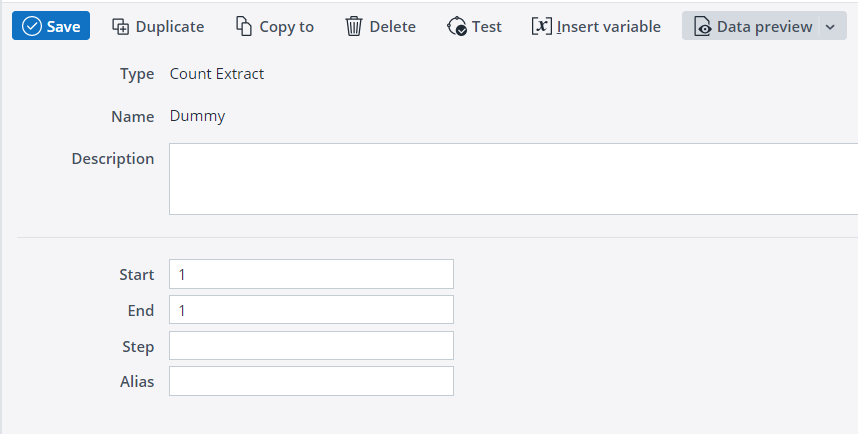The height and width of the screenshot is (434, 858).
Task: Click the Delete trash can icon
Action: click(x=353, y=26)
